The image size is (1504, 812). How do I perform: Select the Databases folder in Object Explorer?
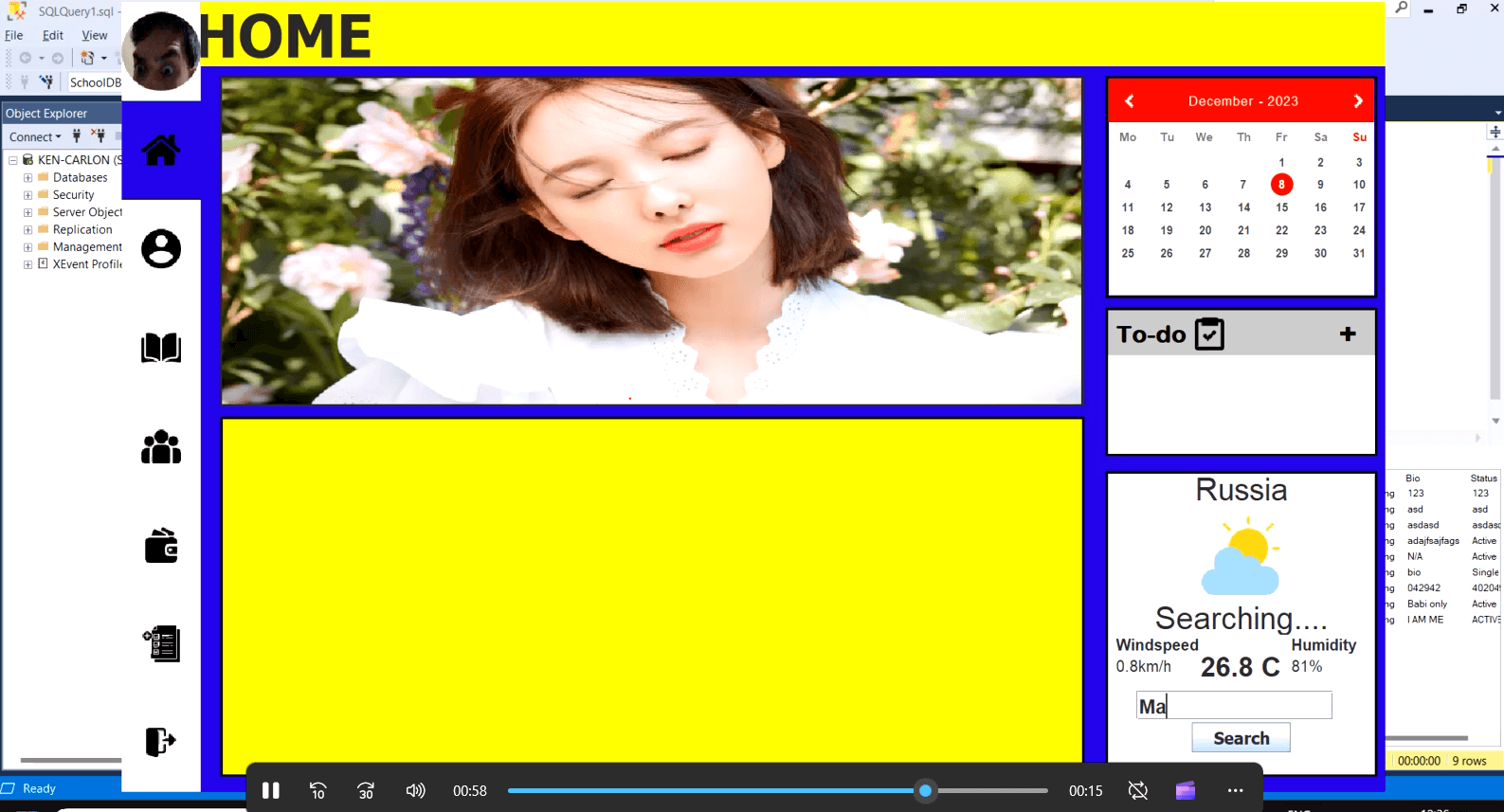tap(80, 177)
